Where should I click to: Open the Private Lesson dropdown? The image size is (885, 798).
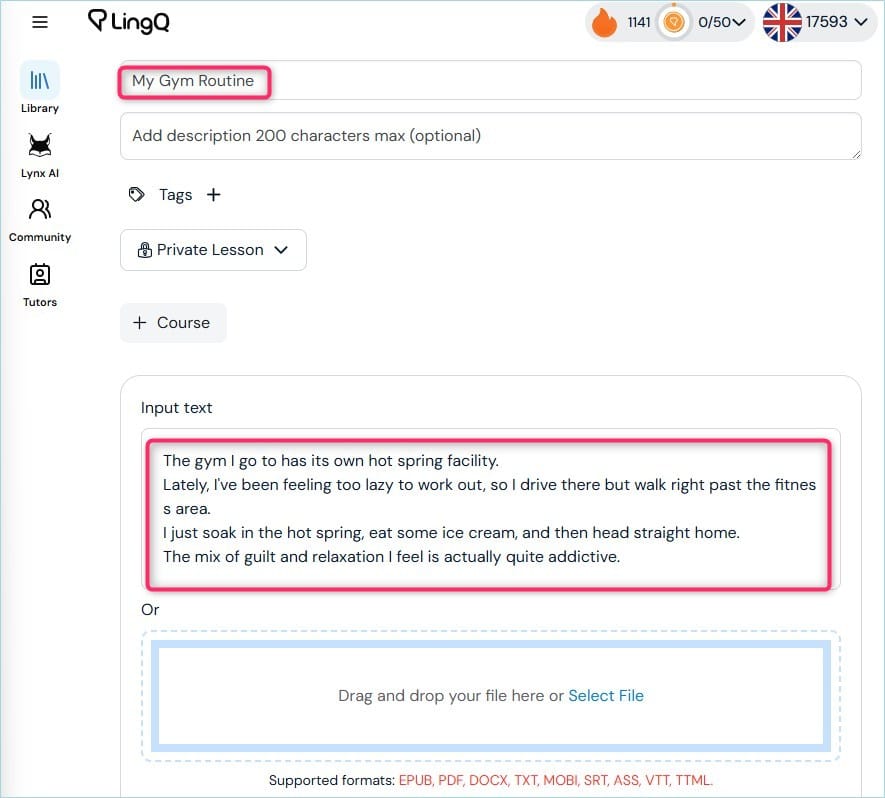pos(213,250)
